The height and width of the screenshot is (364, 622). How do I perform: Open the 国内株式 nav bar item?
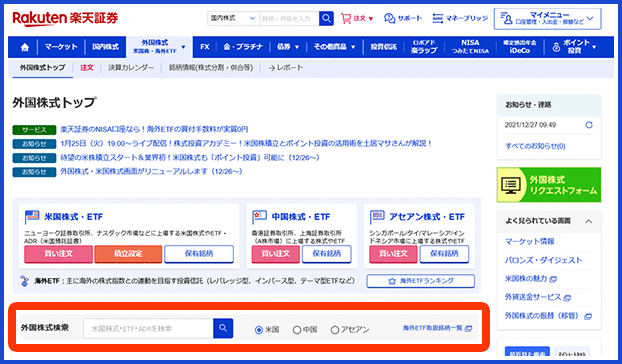pos(105,47)
